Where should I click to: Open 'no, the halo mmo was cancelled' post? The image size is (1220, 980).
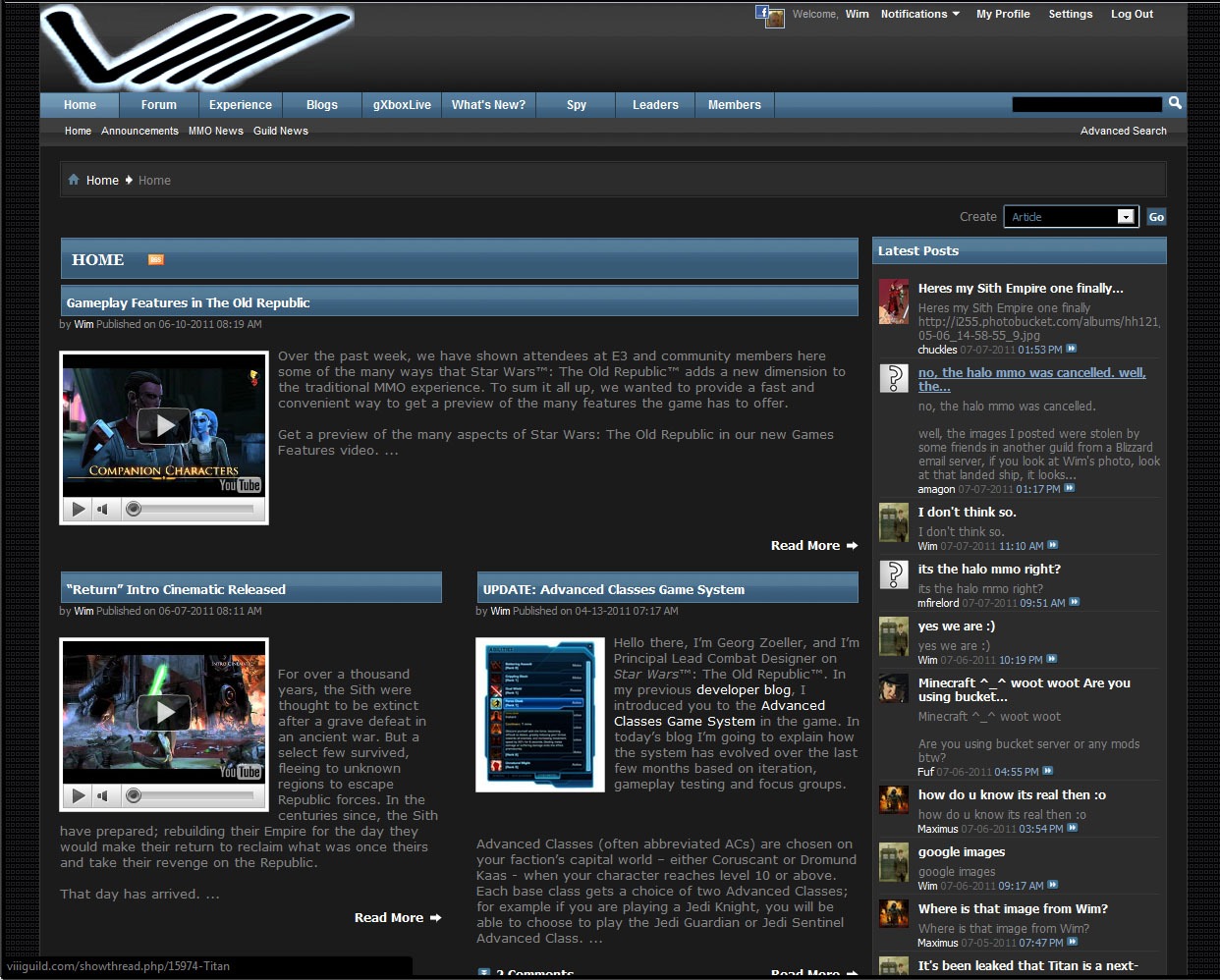tap(1032, 379)
